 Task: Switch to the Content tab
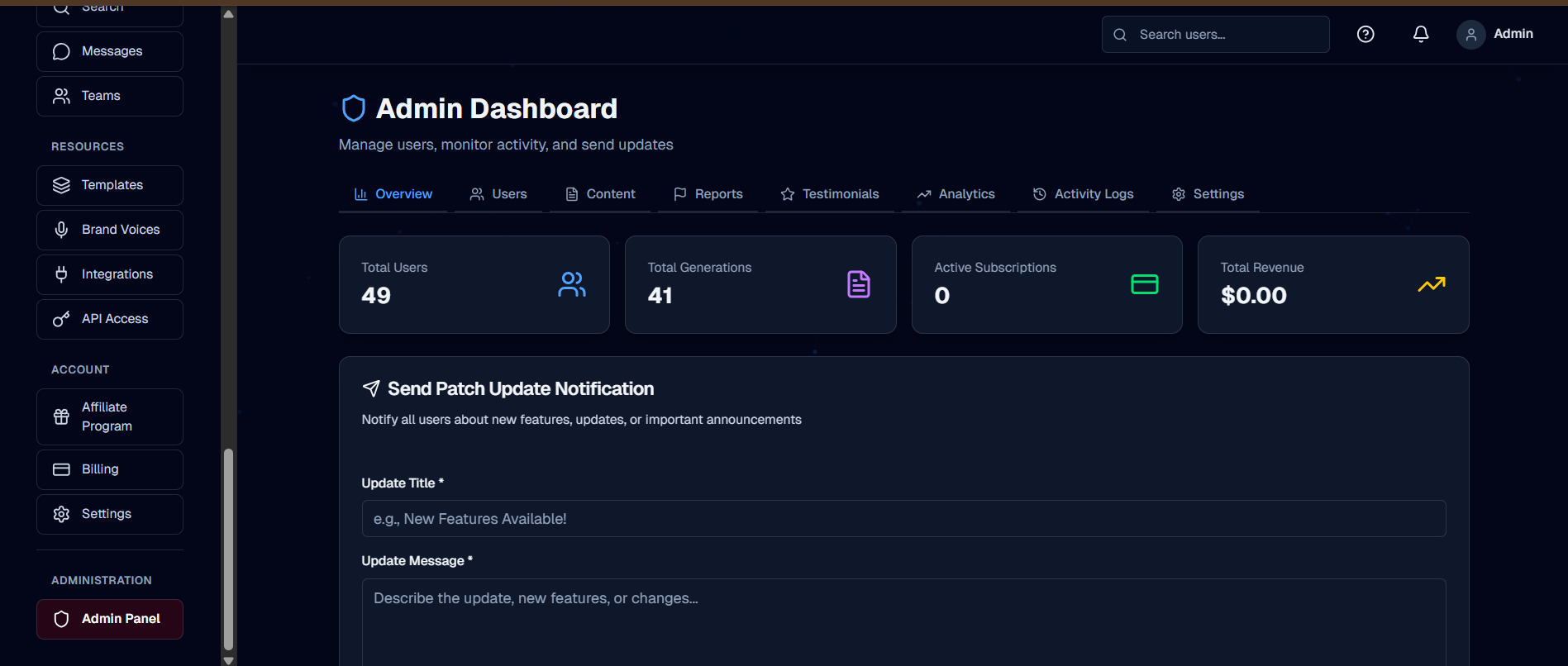pos(601,194)
